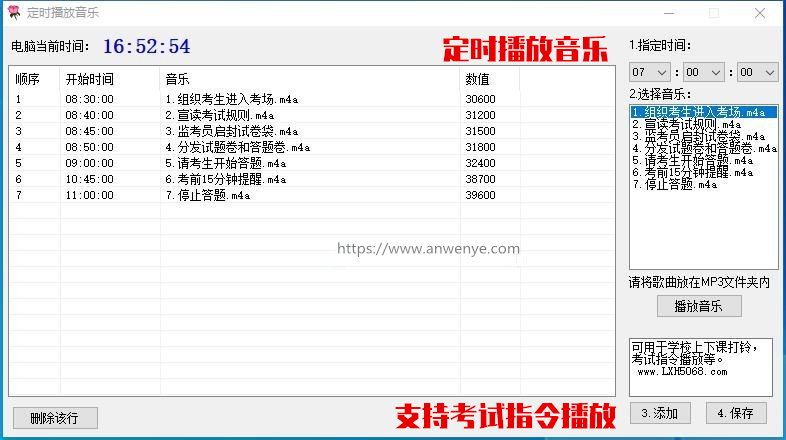Click the description text box mentioning www.LXH5068.com
The width and height of the screenshot is (786, 440).
[700, 365]
